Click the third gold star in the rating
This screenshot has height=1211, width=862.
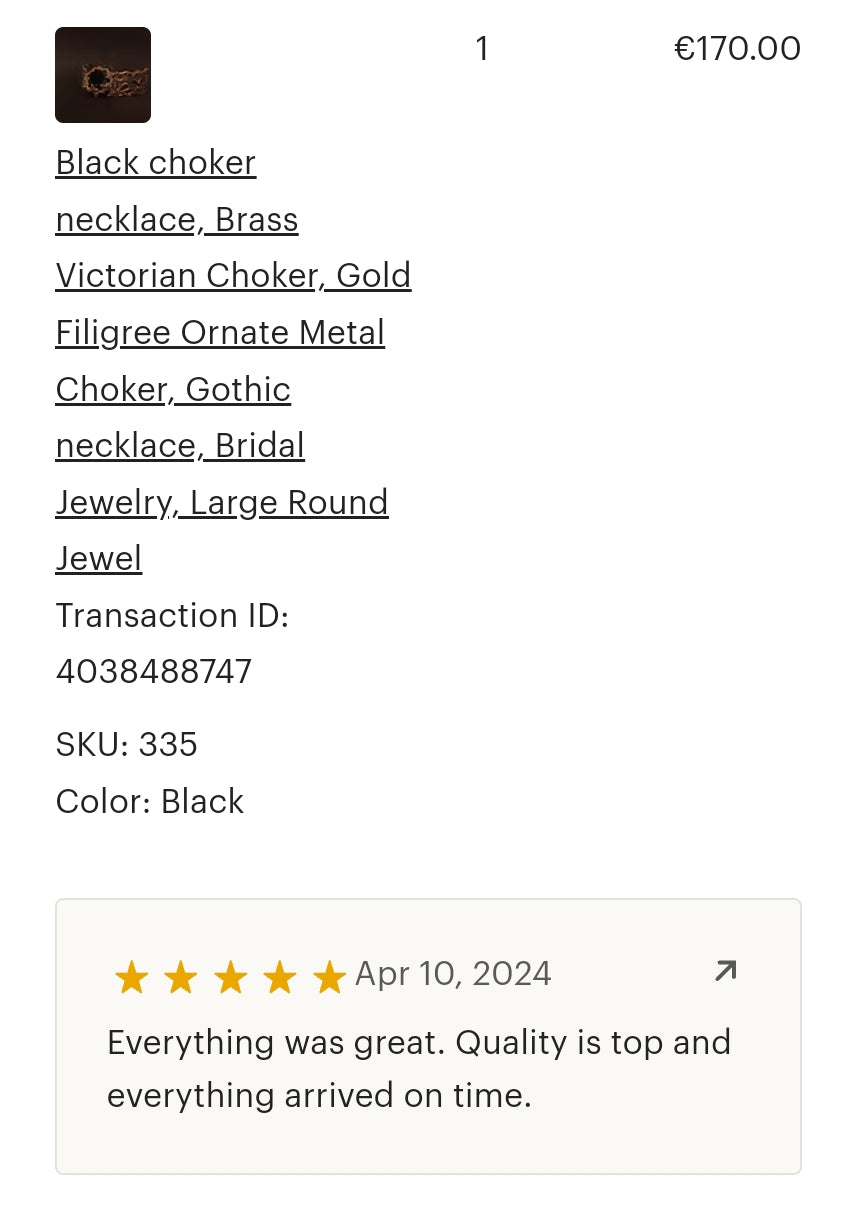coord(230,977)
